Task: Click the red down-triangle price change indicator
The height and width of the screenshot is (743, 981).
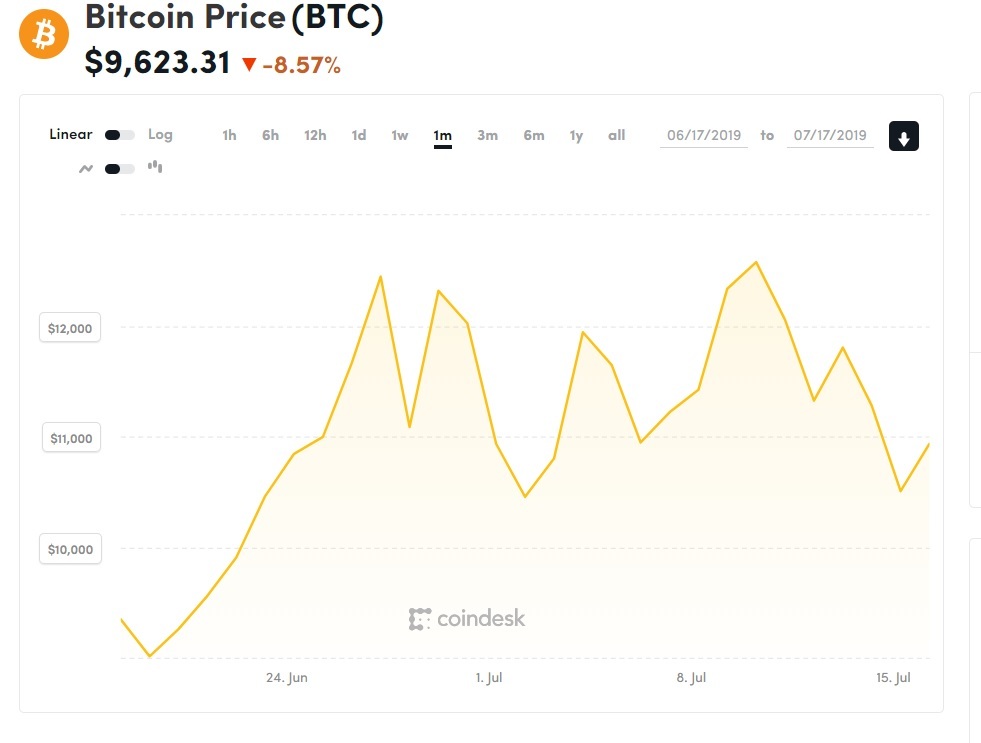Action: (249, 65)
